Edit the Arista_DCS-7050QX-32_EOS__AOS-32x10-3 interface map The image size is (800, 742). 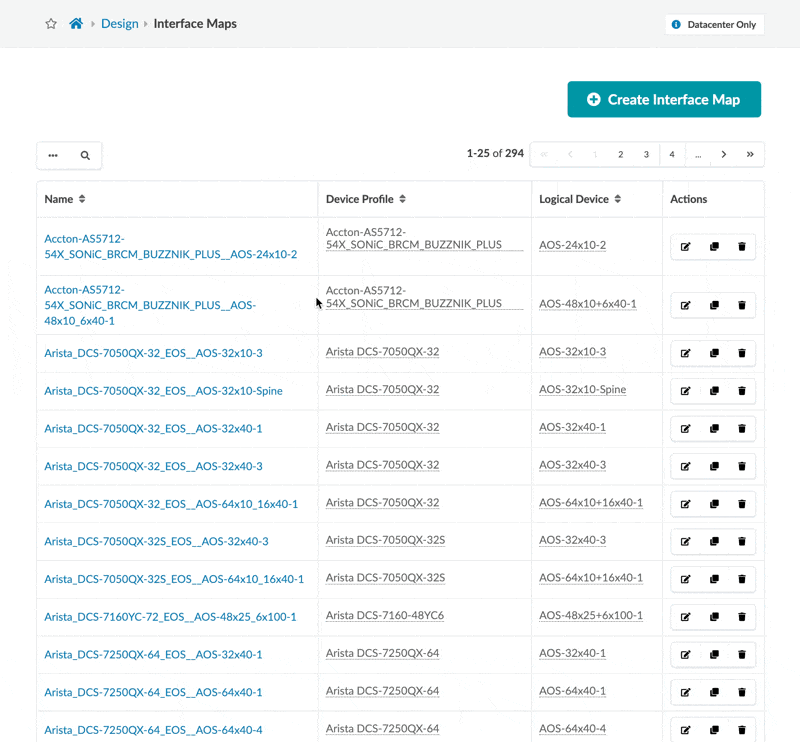click(685, 353)
